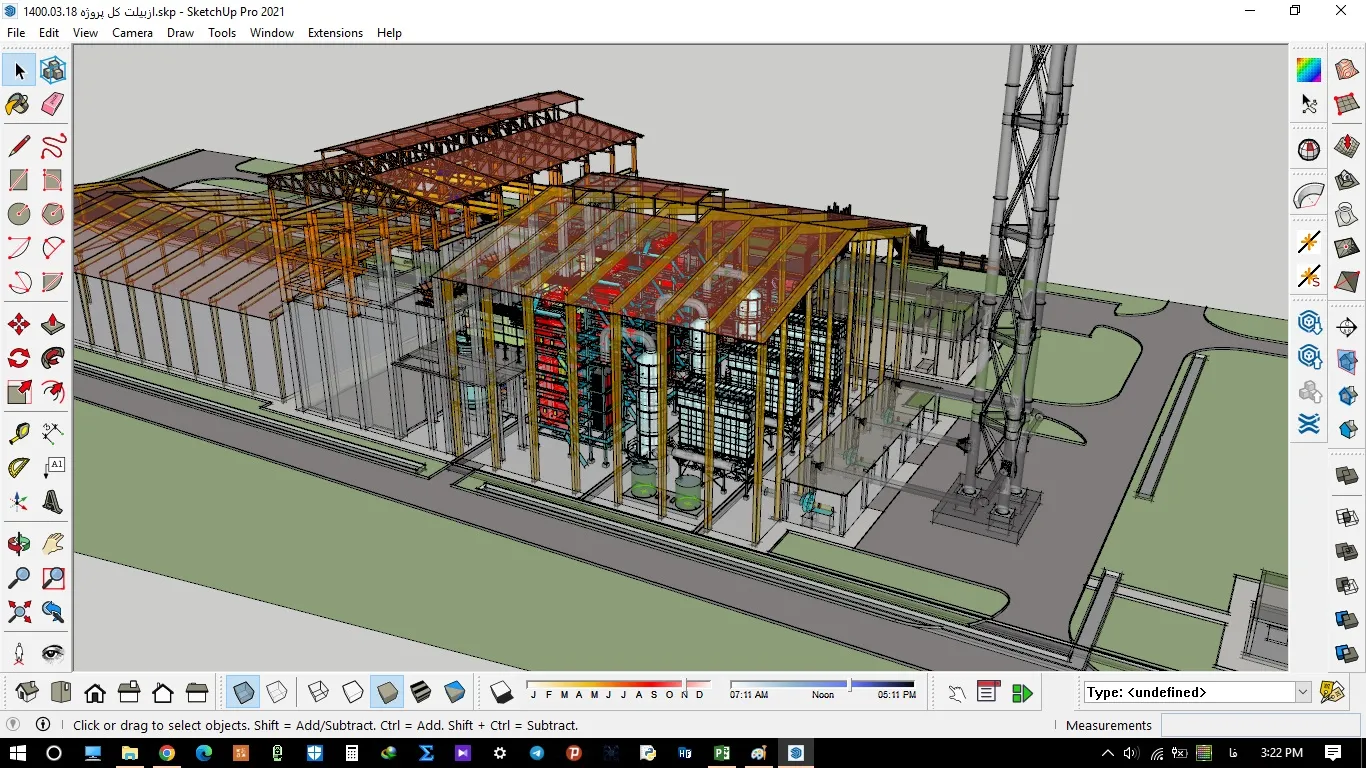The image size is (1366, 768).
Task: Toggle X-Ray face style
Action: (x=243, y=692)
